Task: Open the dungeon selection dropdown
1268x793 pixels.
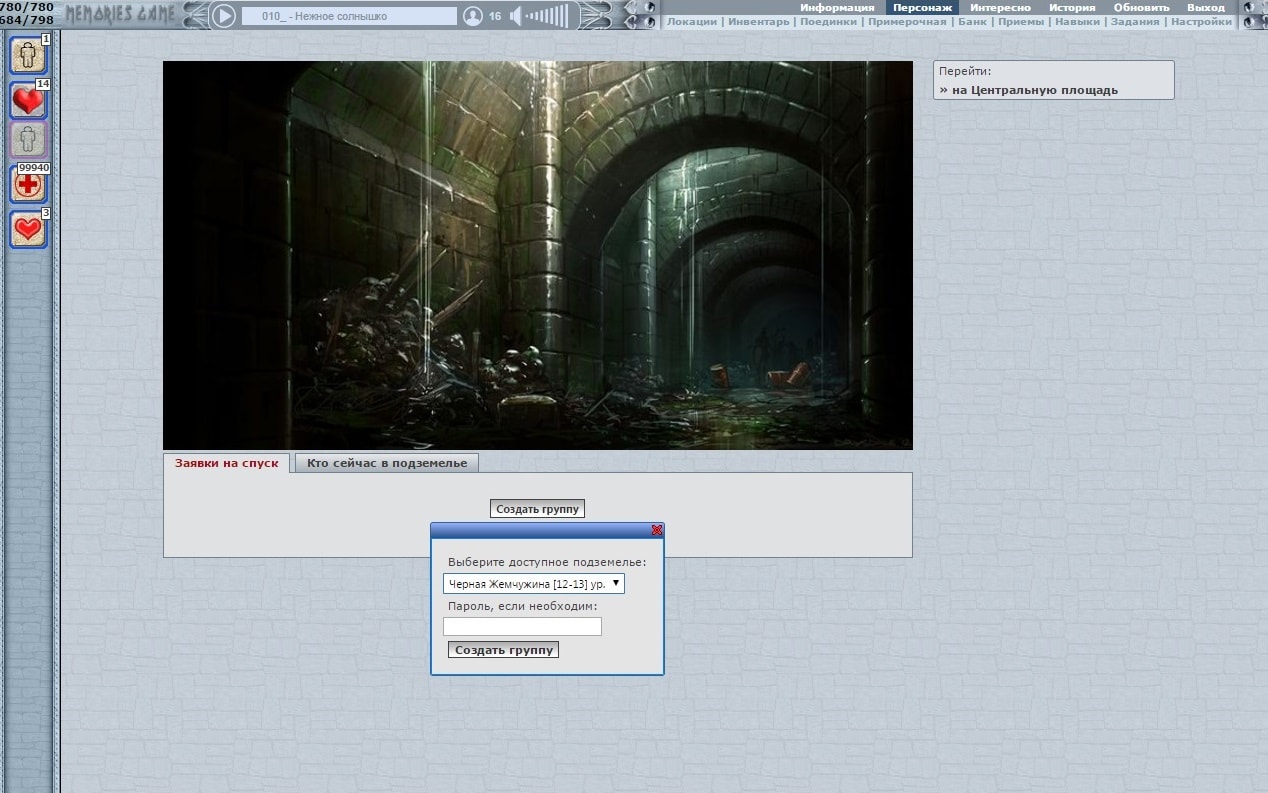Action: (533, 583)
